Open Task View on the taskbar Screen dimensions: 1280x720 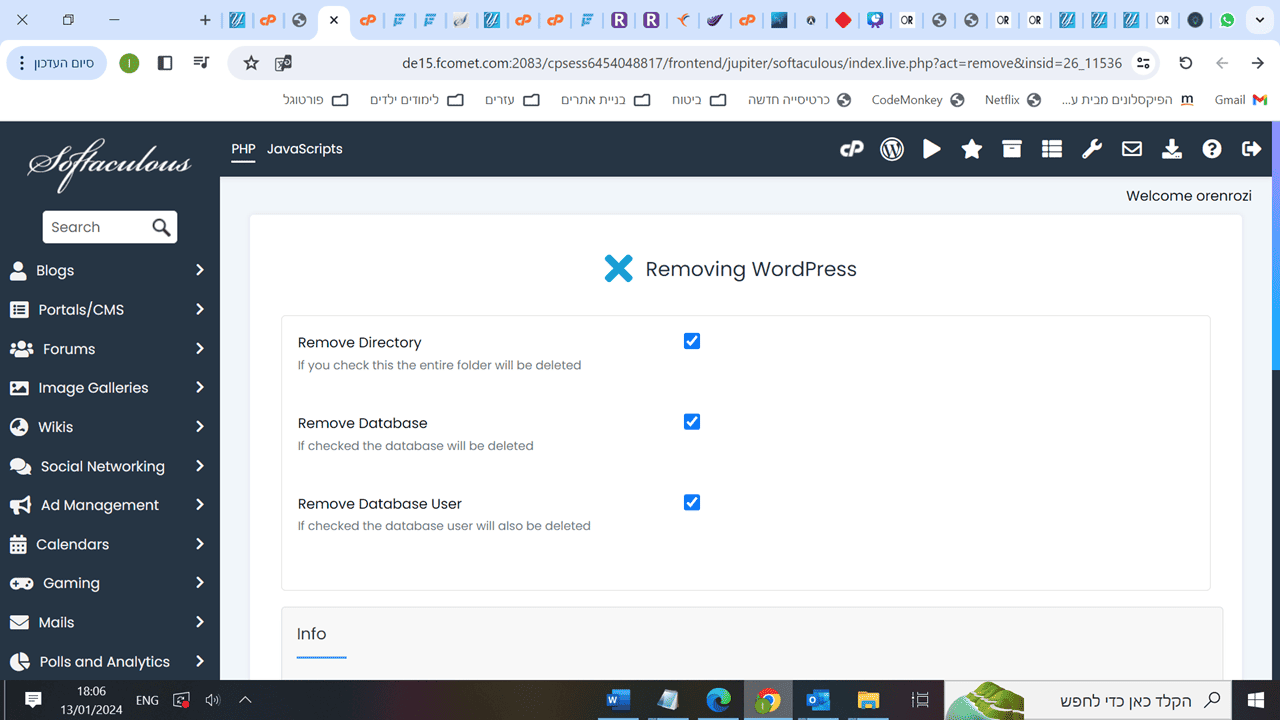point(921,700)
